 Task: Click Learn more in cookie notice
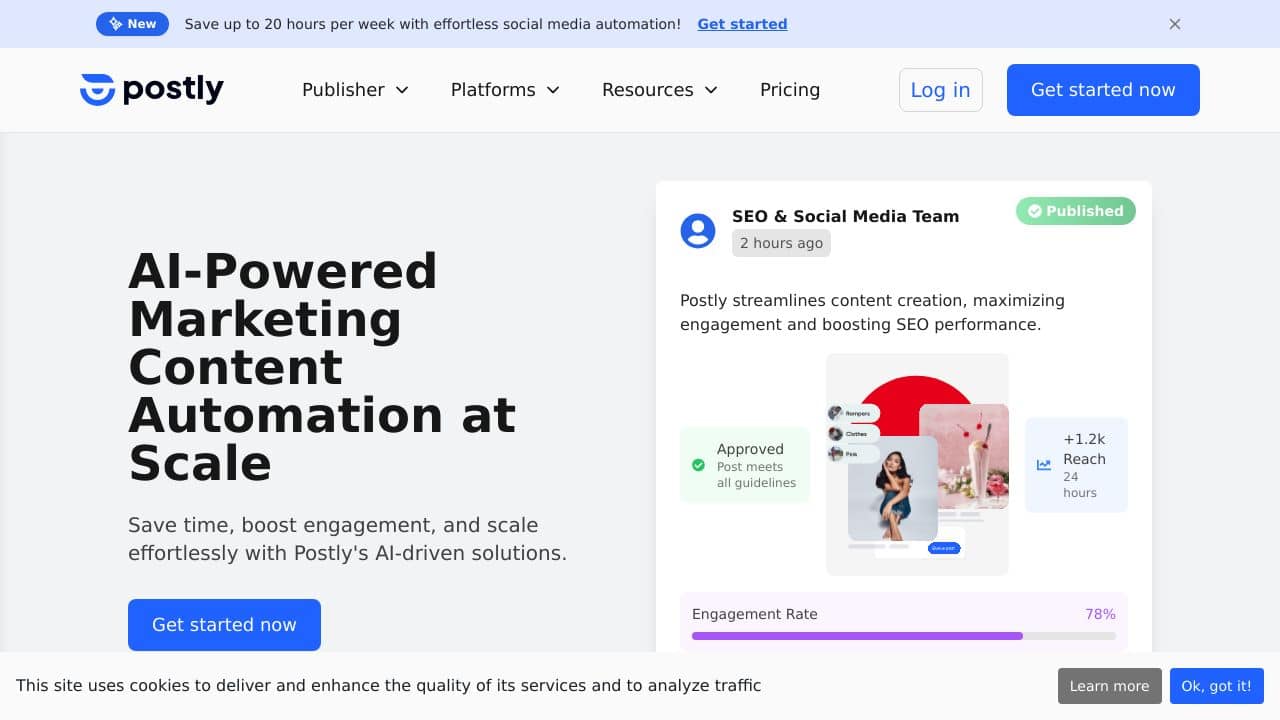pyautogui.click(x=1110, y=686)
